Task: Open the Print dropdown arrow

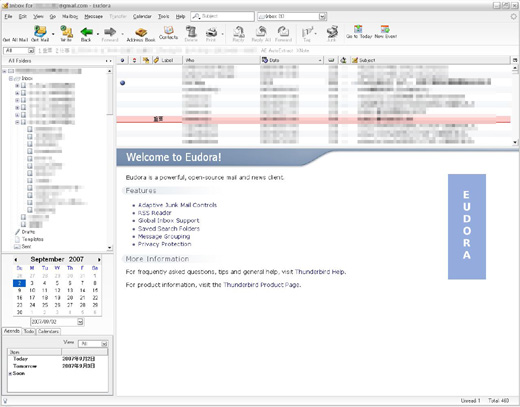Action: 222,34
